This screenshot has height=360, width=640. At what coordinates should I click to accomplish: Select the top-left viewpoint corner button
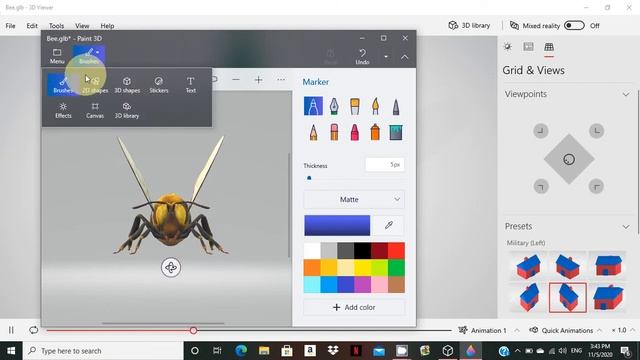(540, 131)
